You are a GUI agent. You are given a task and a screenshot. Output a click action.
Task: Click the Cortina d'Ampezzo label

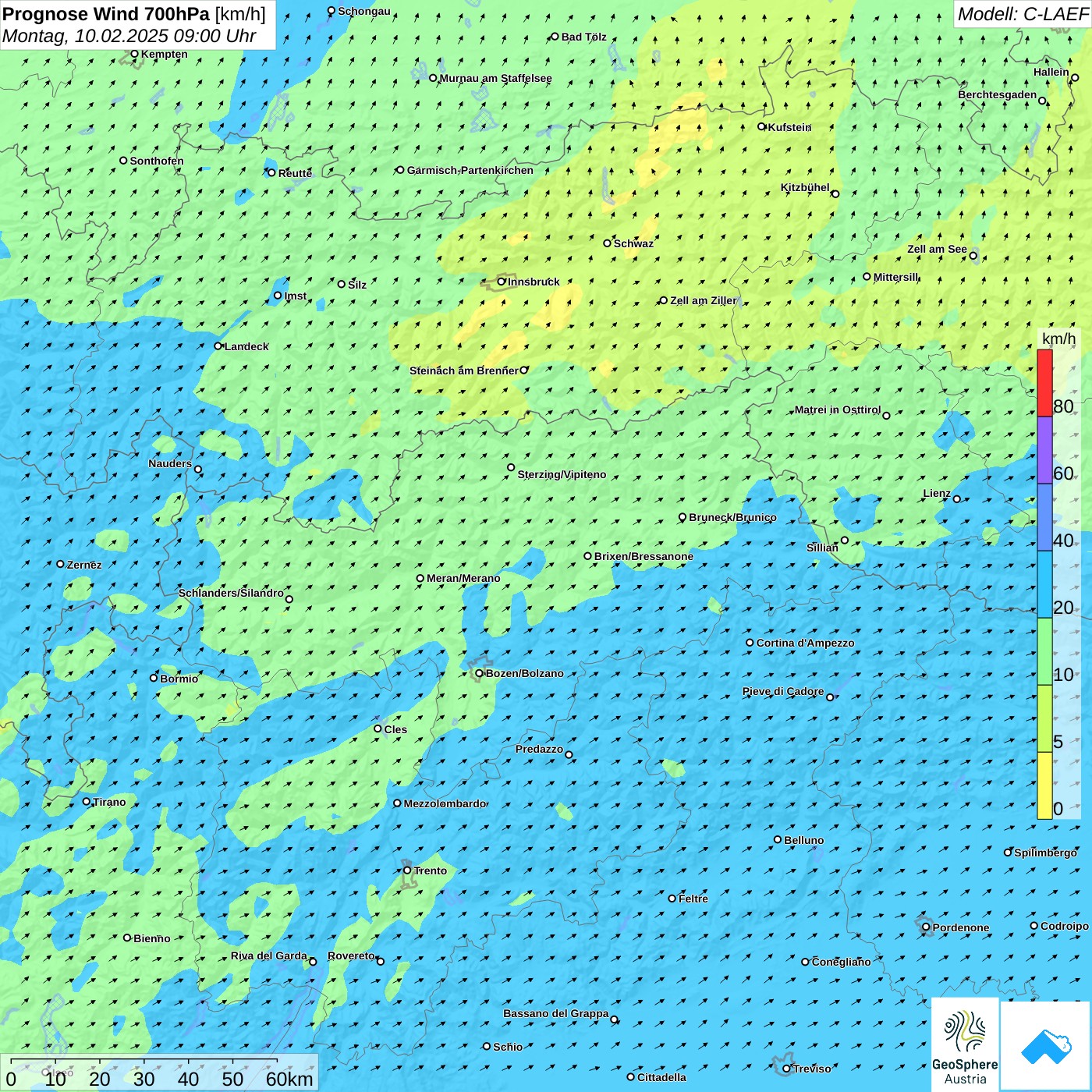pos(806,643)
